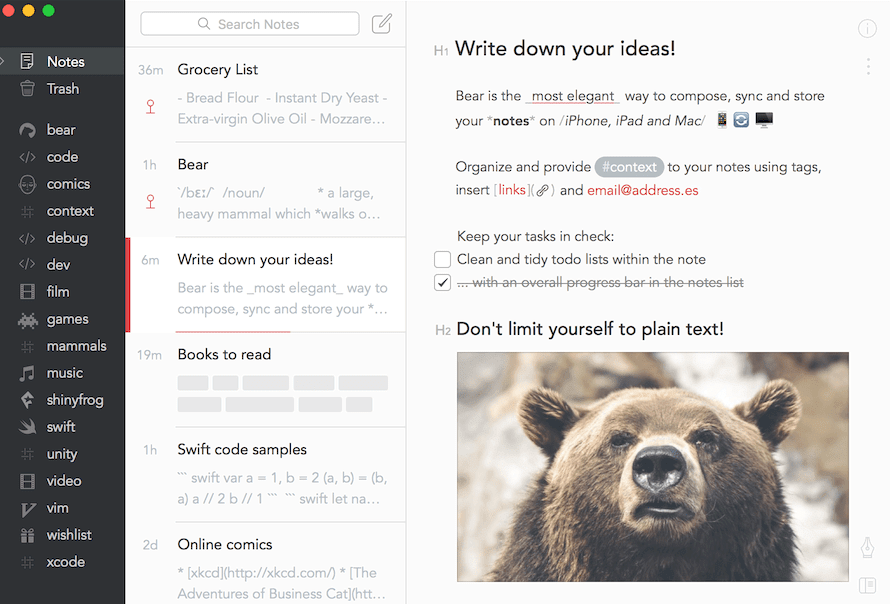Click the new note compose icon
The image size is (890, 604).
coord(381,24)
